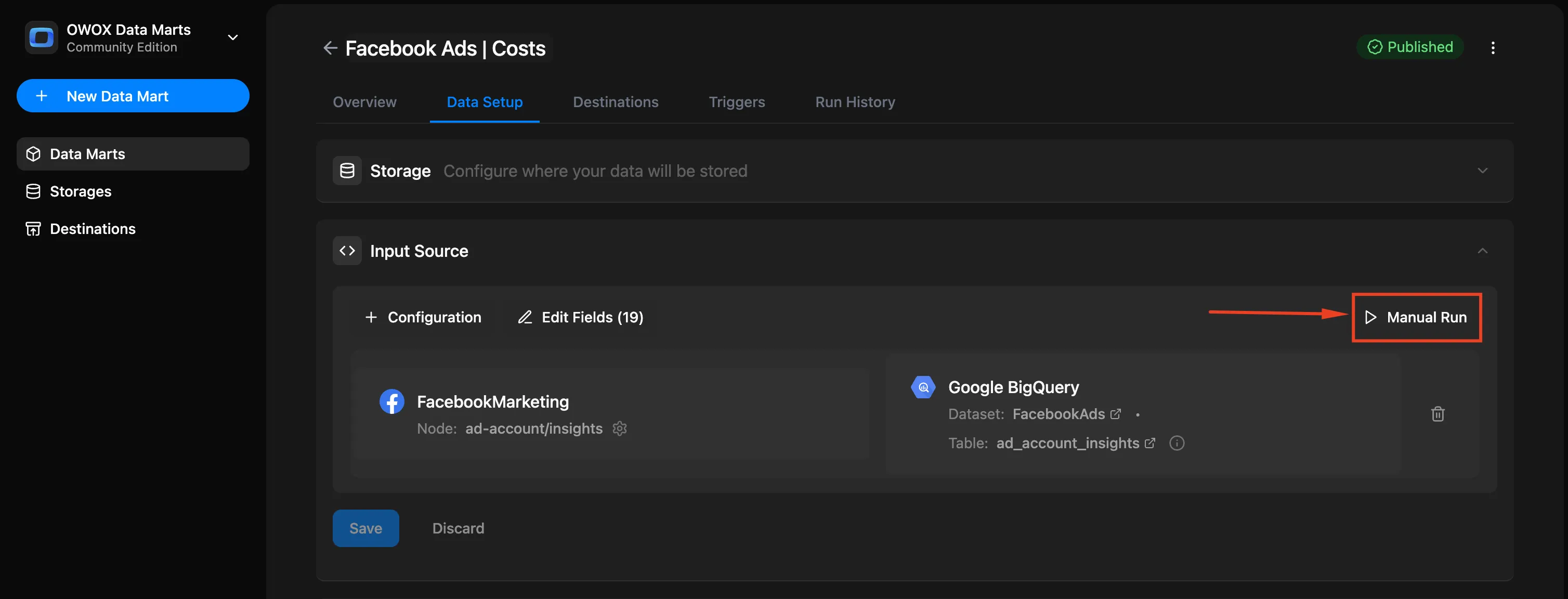The height and width of the screenshot is (599, 1568).
Task: Open Storages in the sidebar
Action: tap(81, 192)
